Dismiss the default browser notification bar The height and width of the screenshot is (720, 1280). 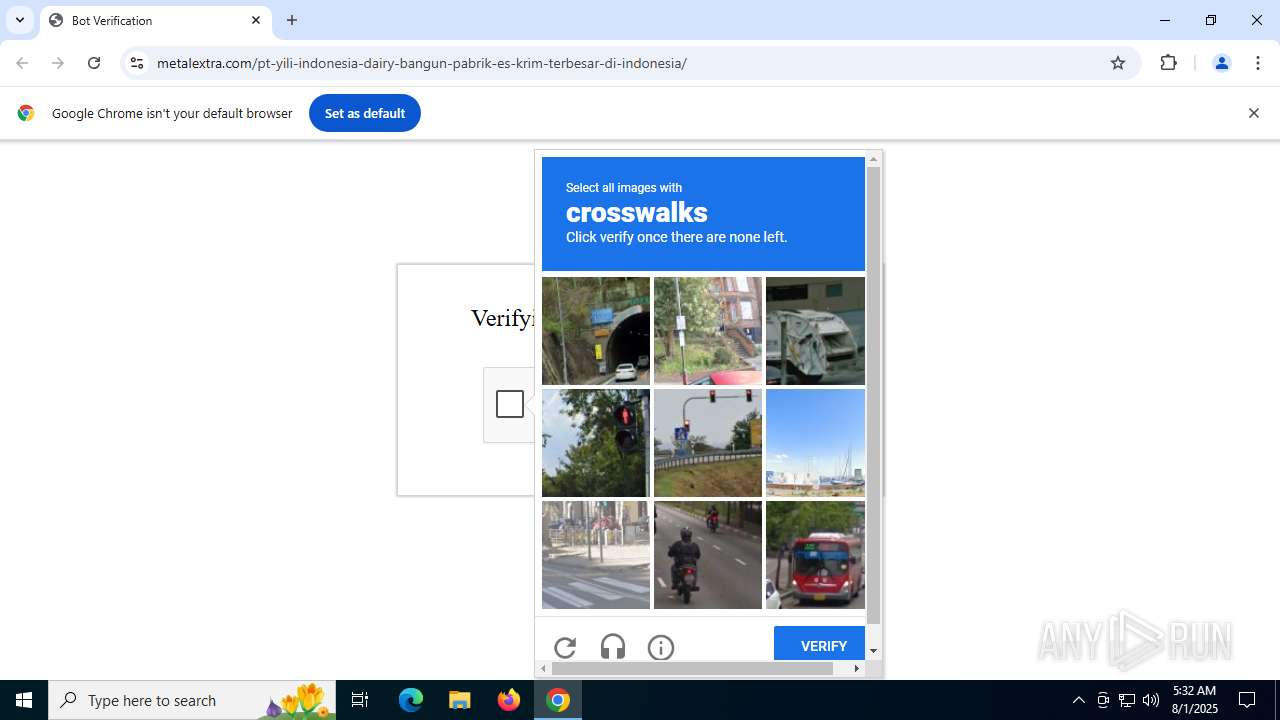pyautogui.click(x=1253, y=113)
